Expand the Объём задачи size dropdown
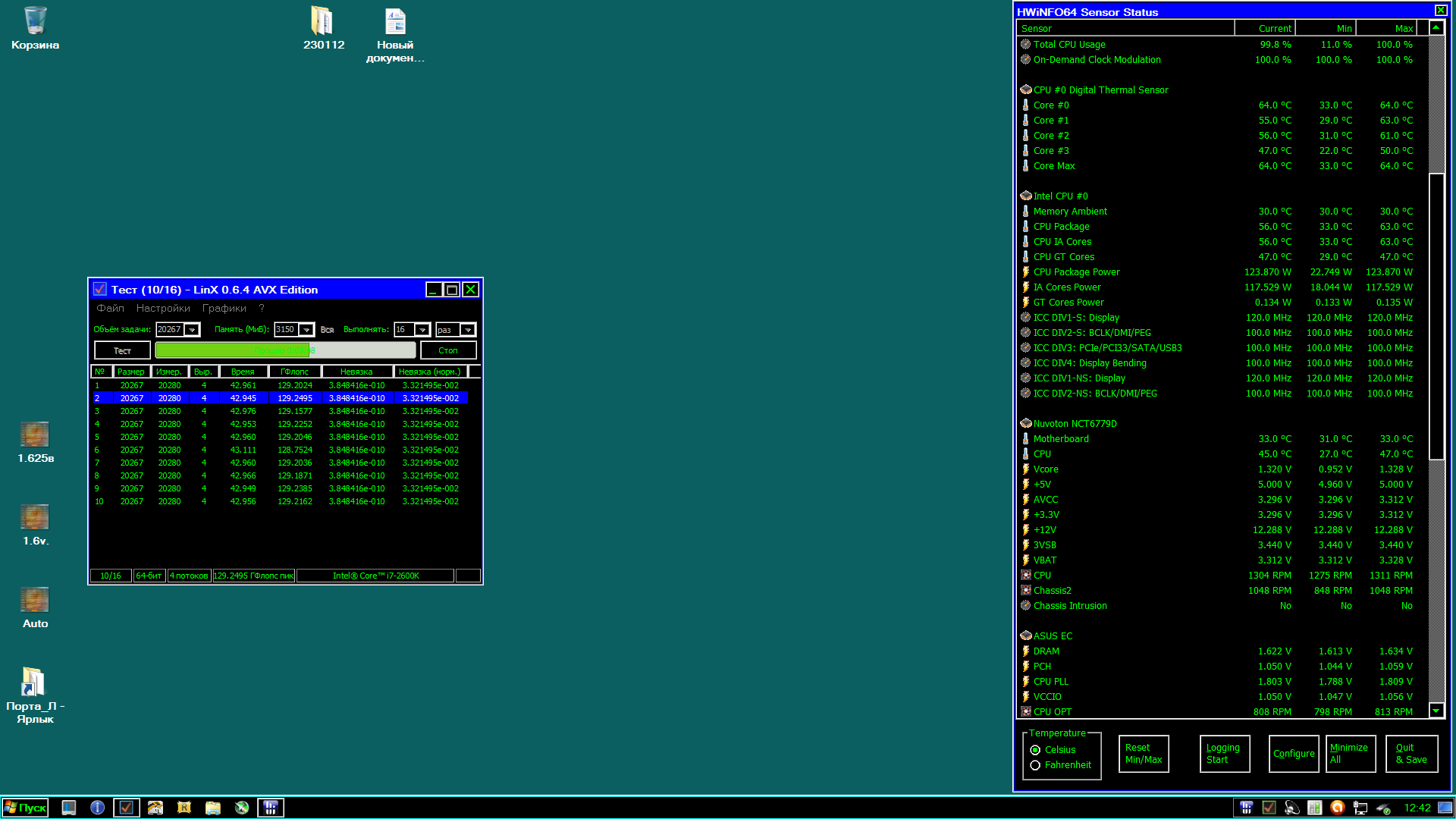This screenshot has height=819, width=1456. [193, 330]
